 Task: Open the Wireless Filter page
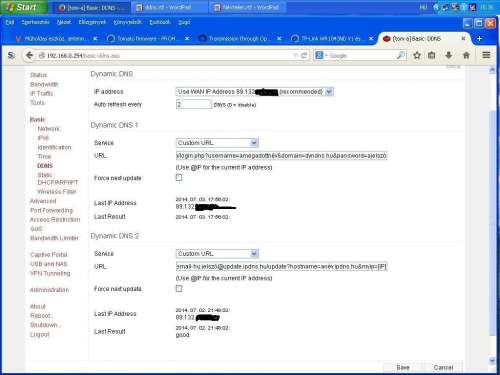click(57, 192)
